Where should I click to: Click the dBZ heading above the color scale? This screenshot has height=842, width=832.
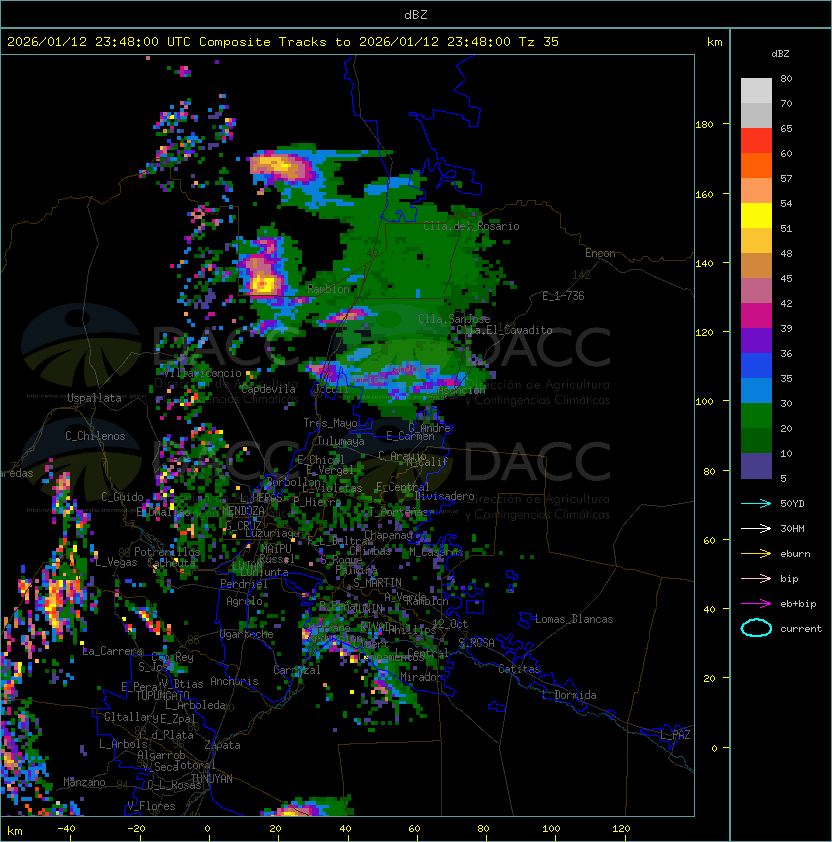tap(780, 54)
